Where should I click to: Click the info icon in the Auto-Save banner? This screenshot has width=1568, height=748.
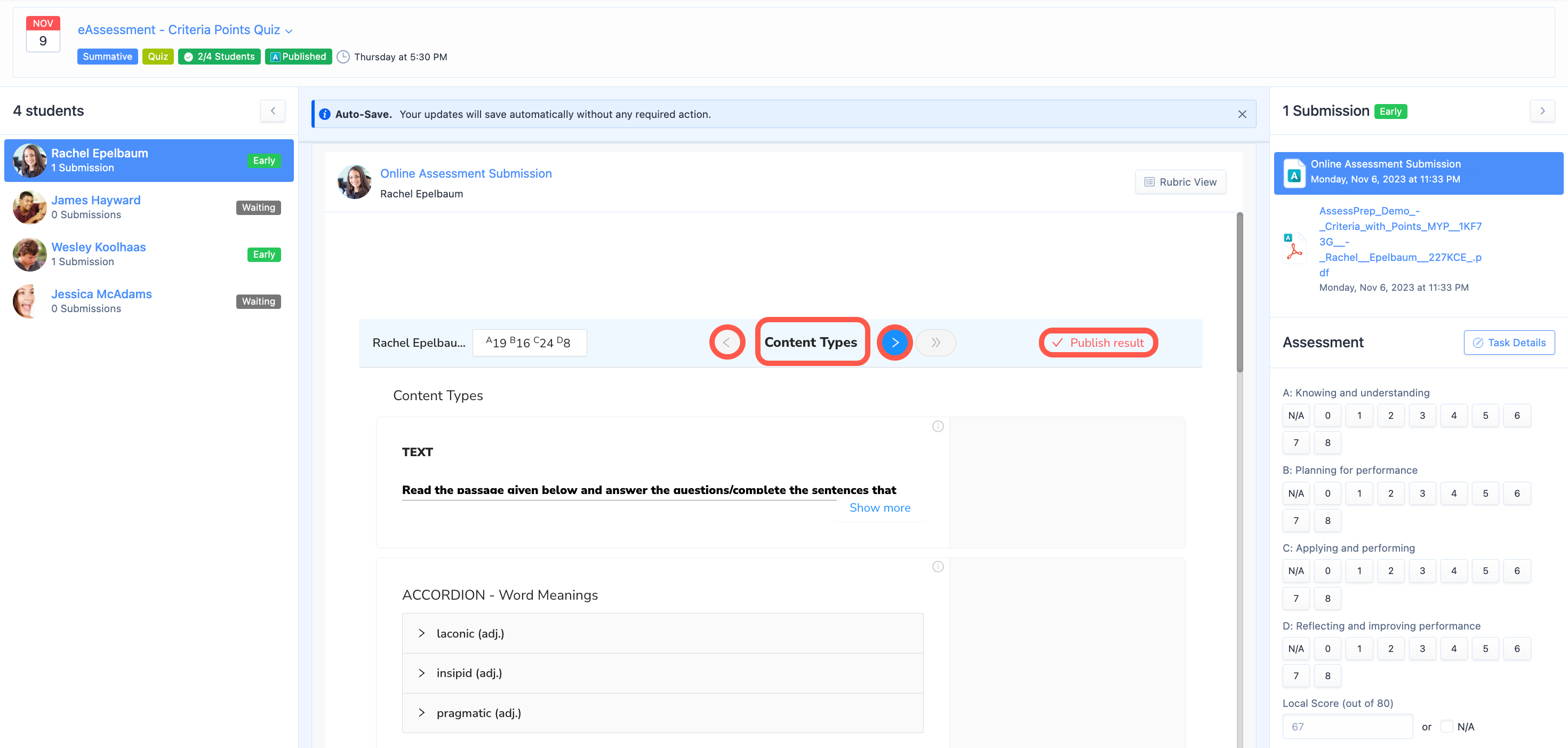[x=325, y=114]
